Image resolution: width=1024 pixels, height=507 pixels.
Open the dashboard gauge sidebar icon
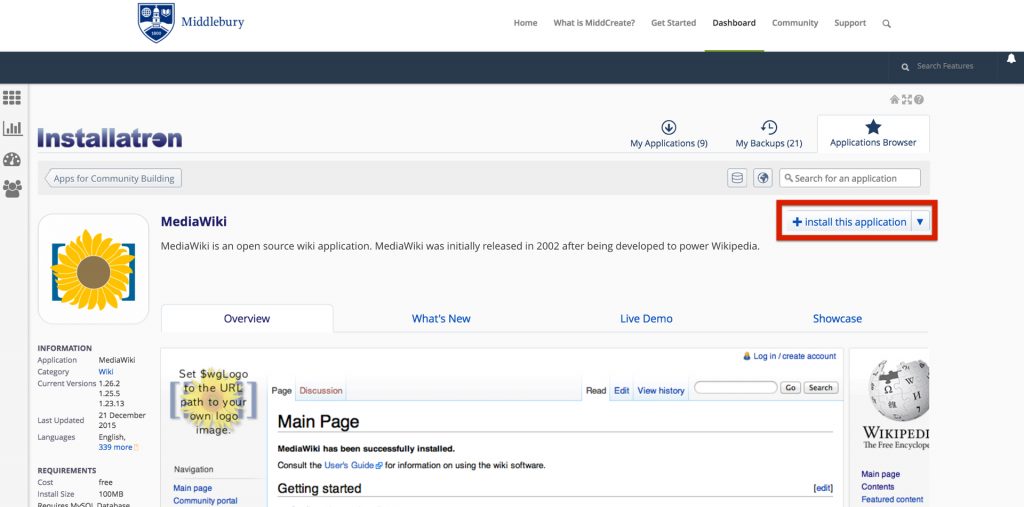coord(12,159)
